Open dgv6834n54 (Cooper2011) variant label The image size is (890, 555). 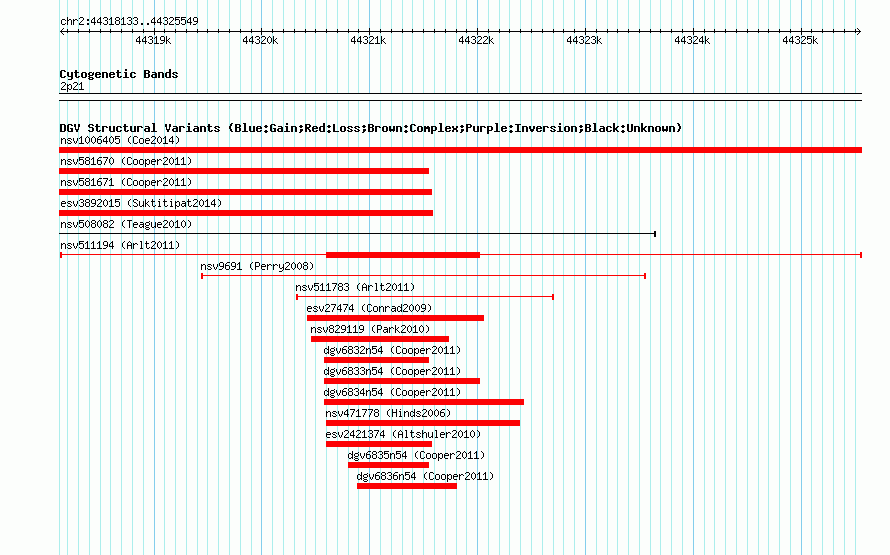(392, 392)
